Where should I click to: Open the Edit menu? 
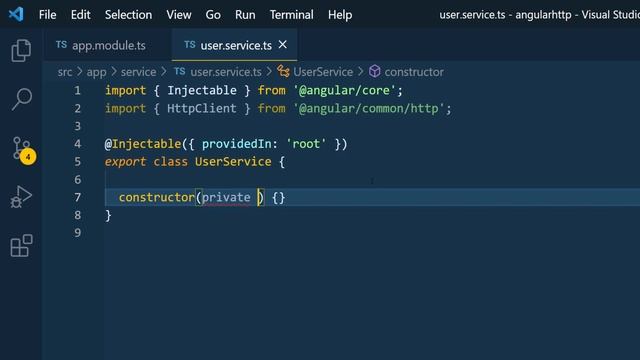click(x=80, y=15)
